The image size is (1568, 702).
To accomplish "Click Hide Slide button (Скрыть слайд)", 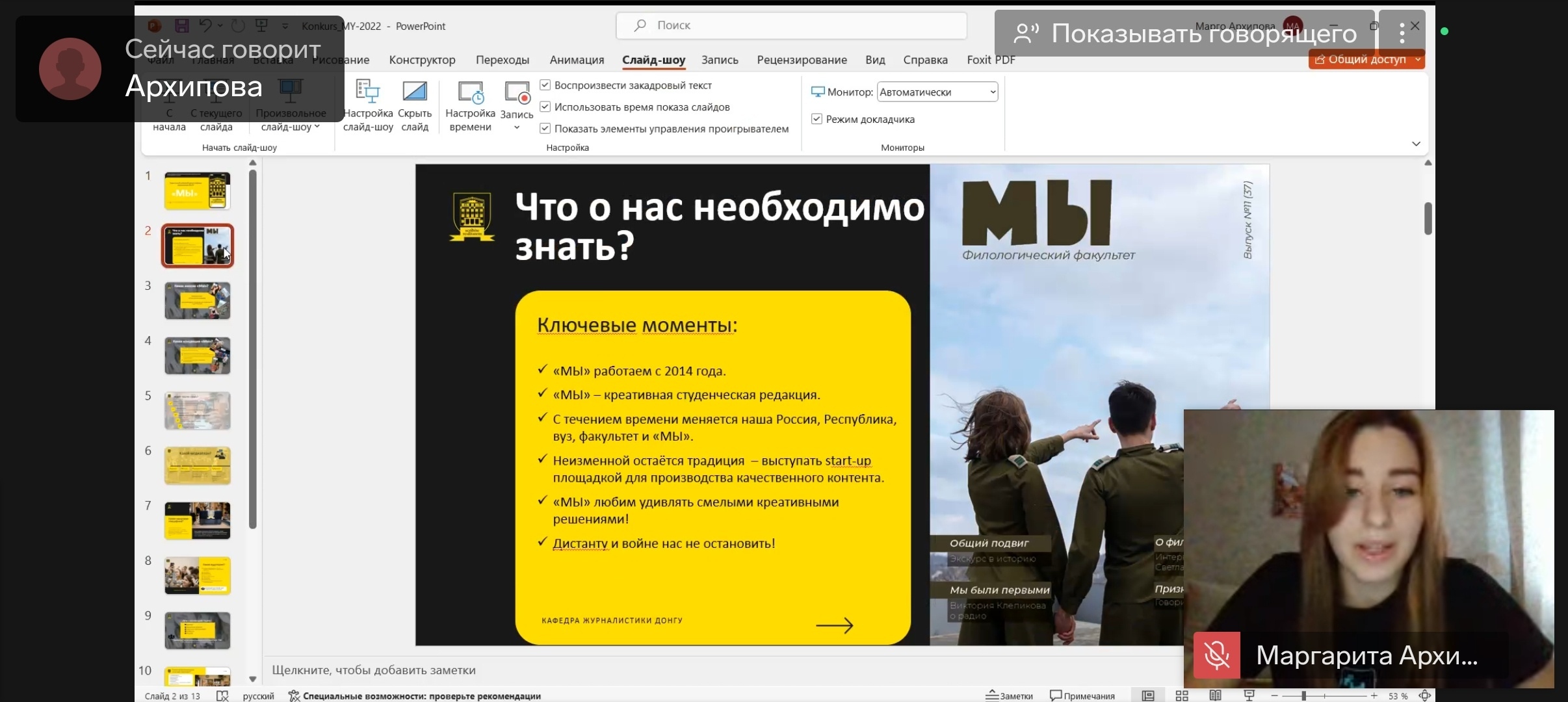I will pos(415,105).
